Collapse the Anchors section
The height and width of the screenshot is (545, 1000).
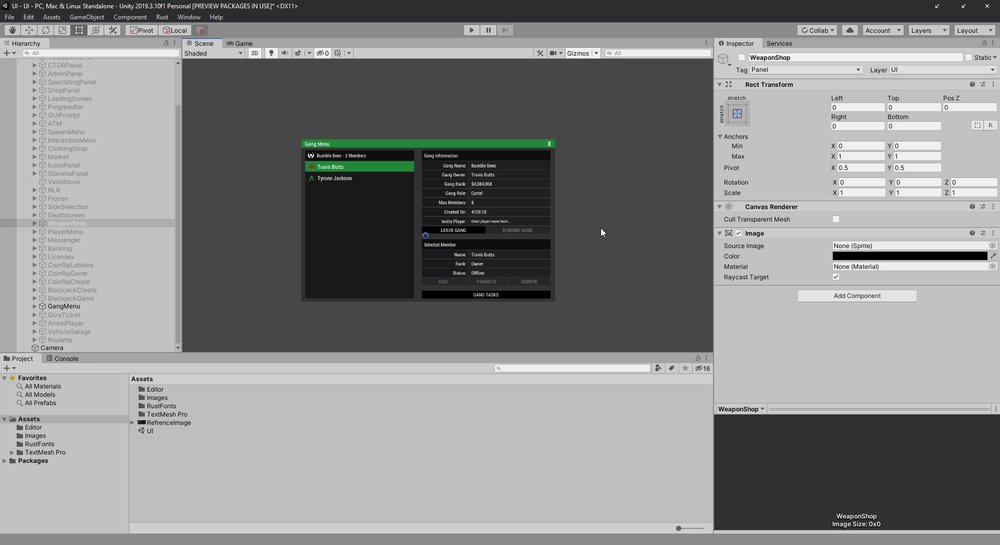[720, 136]
